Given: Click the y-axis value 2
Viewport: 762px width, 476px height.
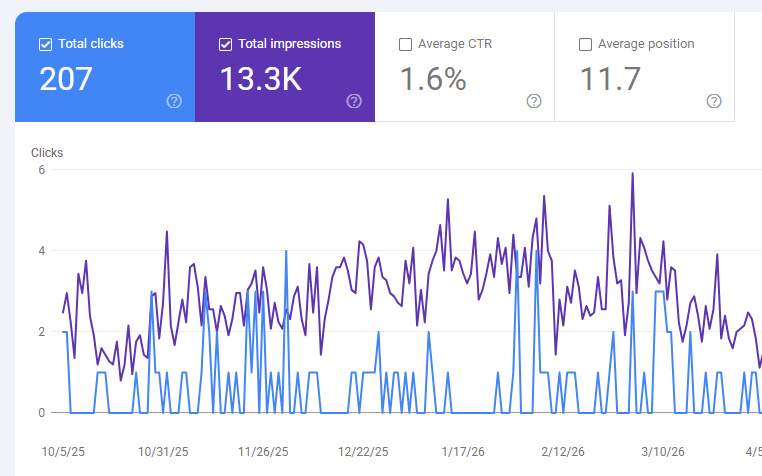Looking at the screenshot, I should (x=42, y=332).
